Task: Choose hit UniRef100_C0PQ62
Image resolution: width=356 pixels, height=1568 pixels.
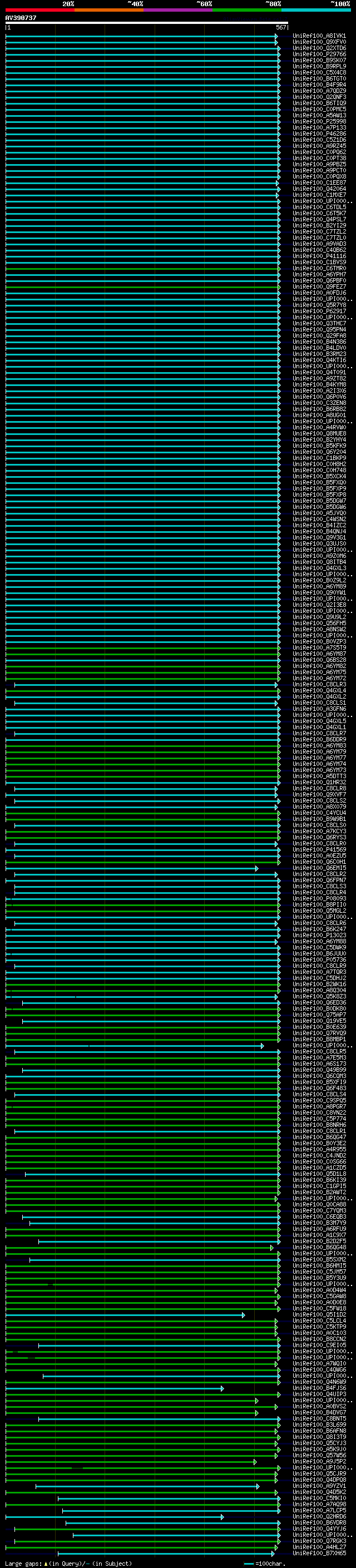Action: 319,152
